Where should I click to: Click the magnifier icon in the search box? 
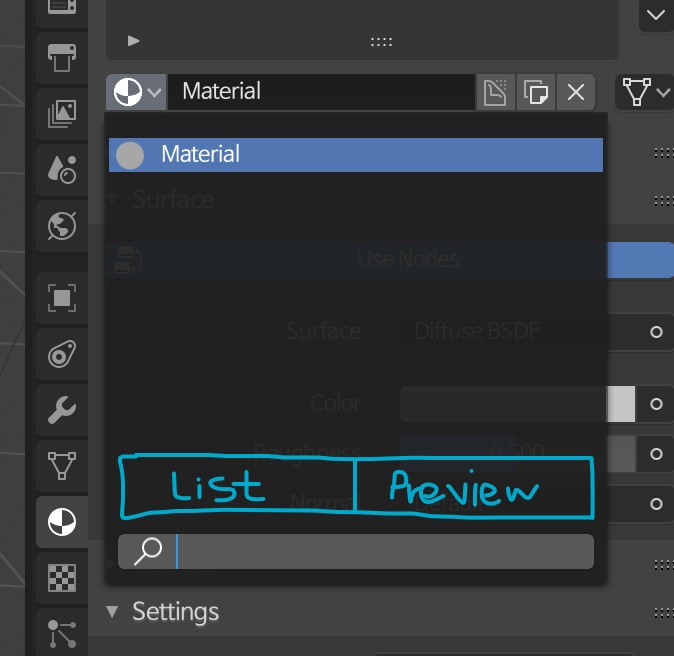[147, 551]
